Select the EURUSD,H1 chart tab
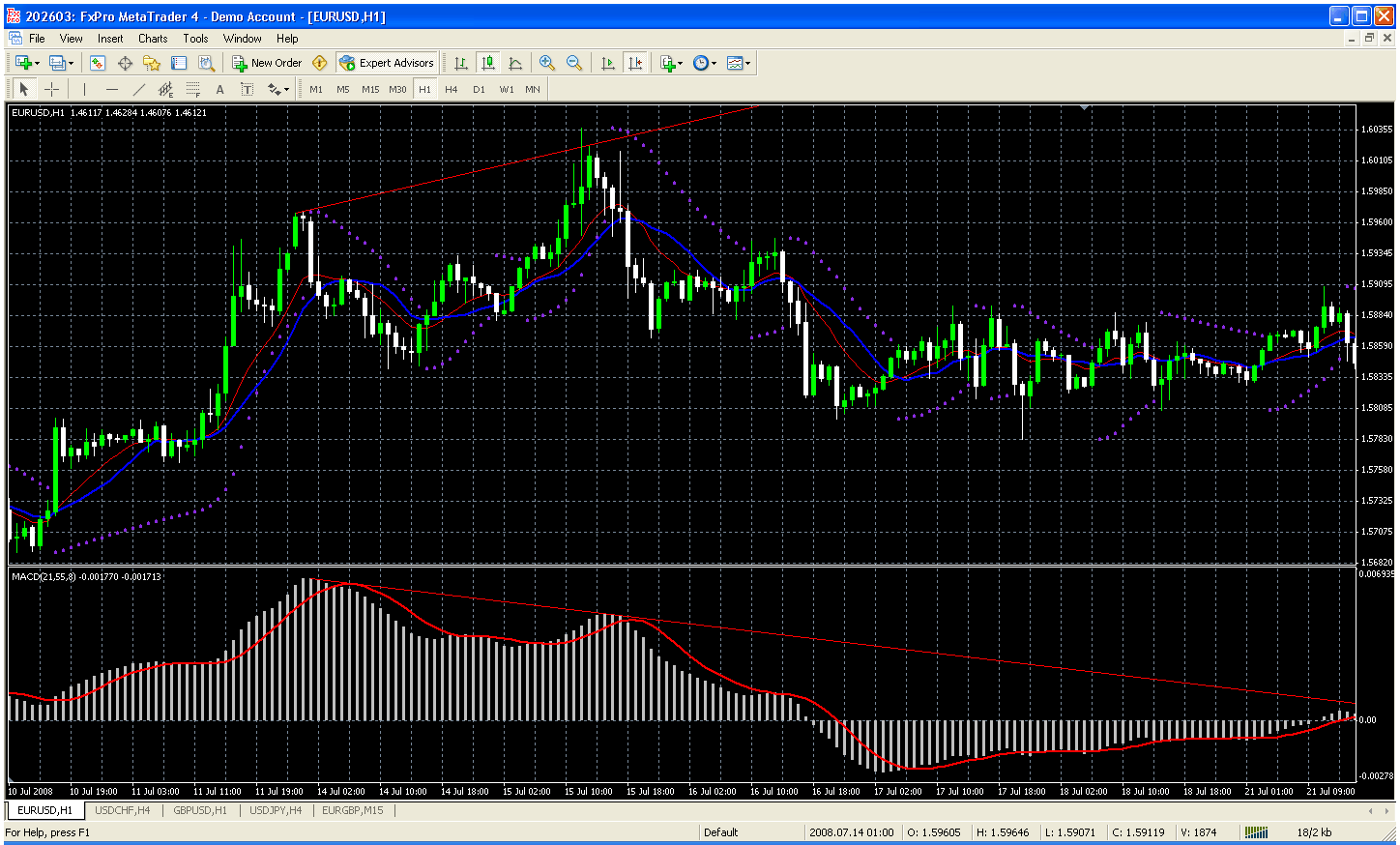The height and width of the screenshot is (845, 1400). tap(44, 810)
